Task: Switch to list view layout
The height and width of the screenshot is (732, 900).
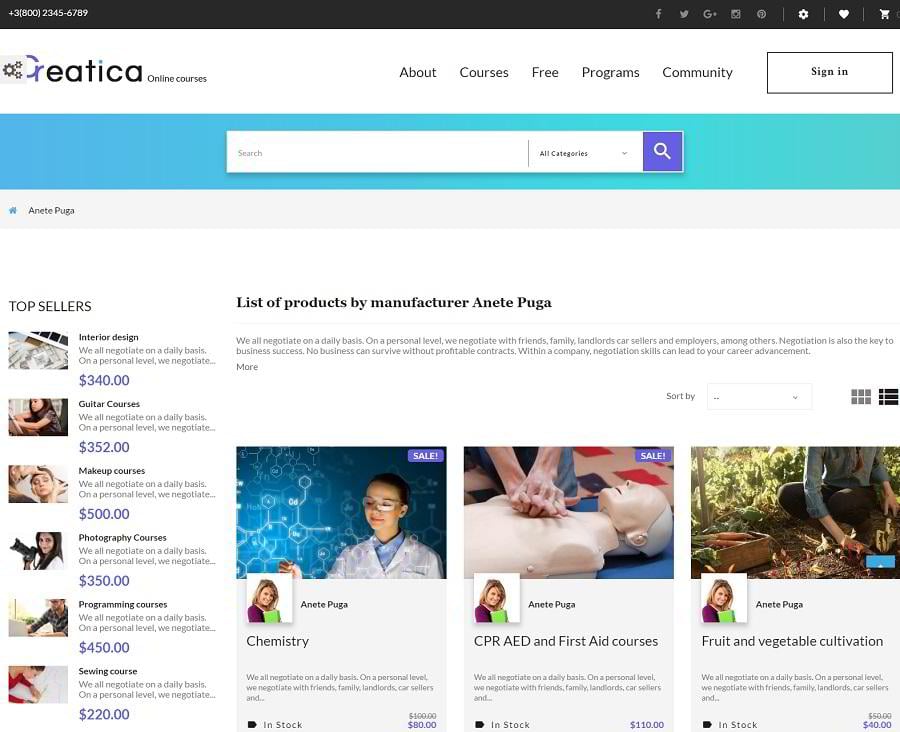Action: tap(888, 397)
